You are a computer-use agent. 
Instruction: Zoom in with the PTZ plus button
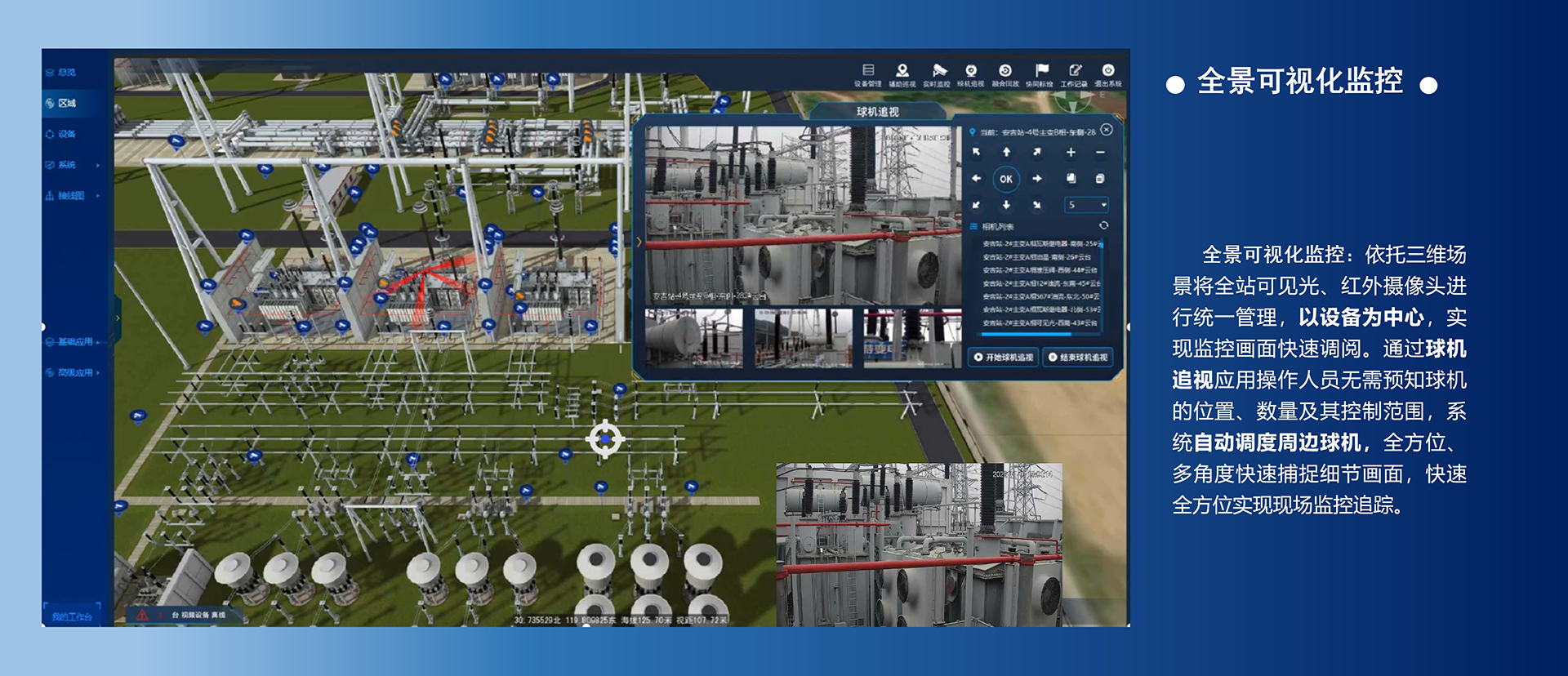pyautogui.click(x=1071, y=153)
